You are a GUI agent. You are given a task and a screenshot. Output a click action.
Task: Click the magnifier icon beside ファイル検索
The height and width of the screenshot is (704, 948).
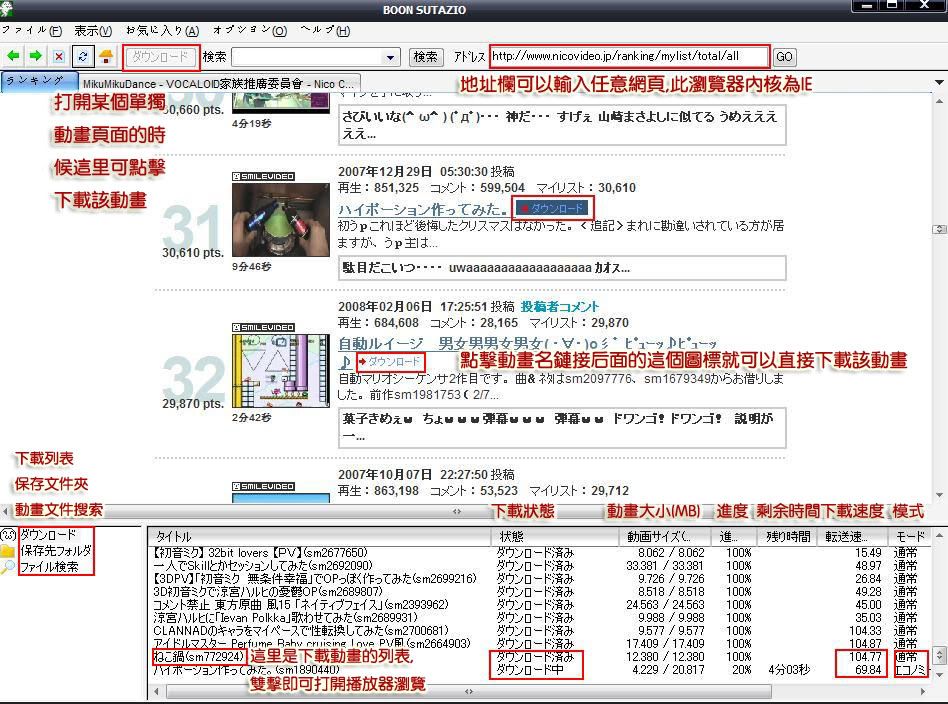click(x=8, y=567)
